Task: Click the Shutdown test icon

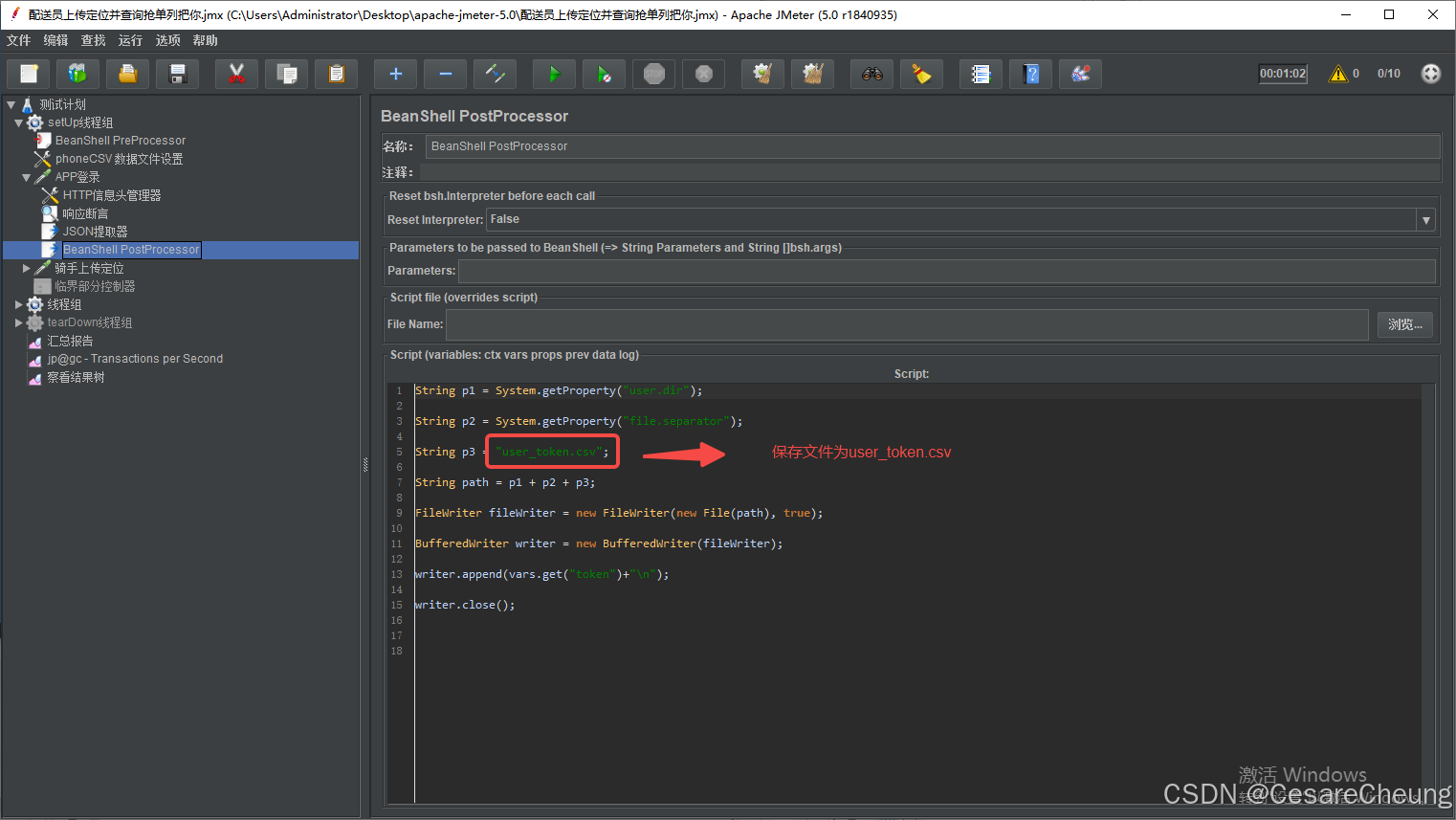Action: click(703, 74)
